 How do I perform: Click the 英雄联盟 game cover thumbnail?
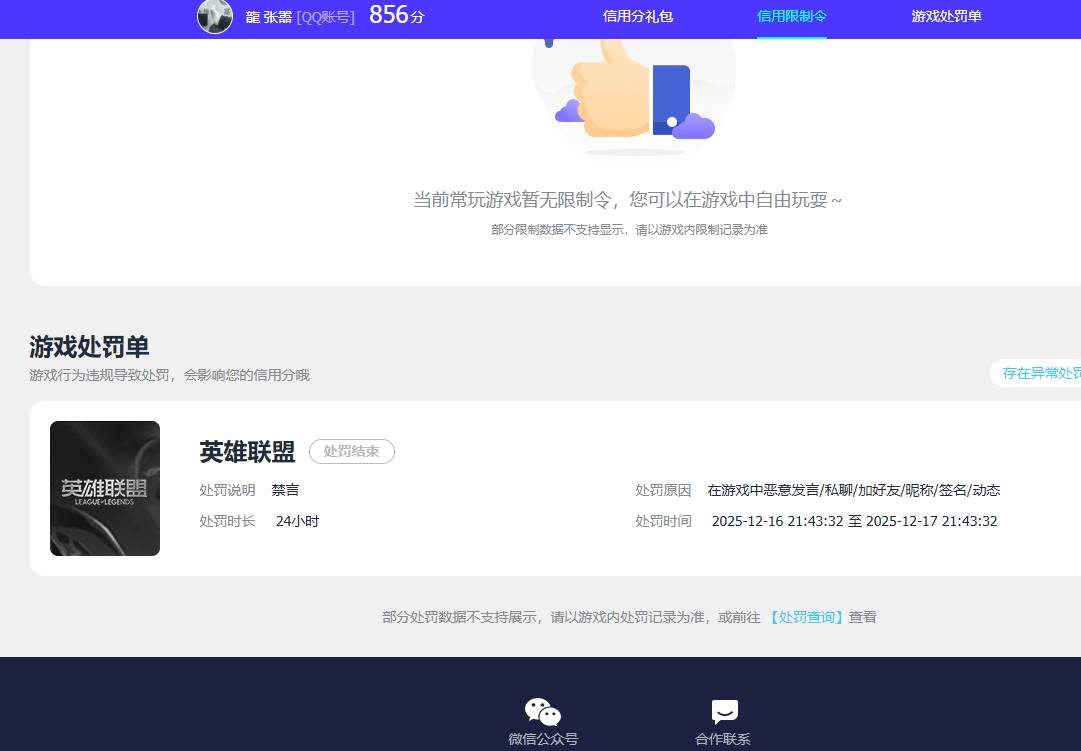105,488
